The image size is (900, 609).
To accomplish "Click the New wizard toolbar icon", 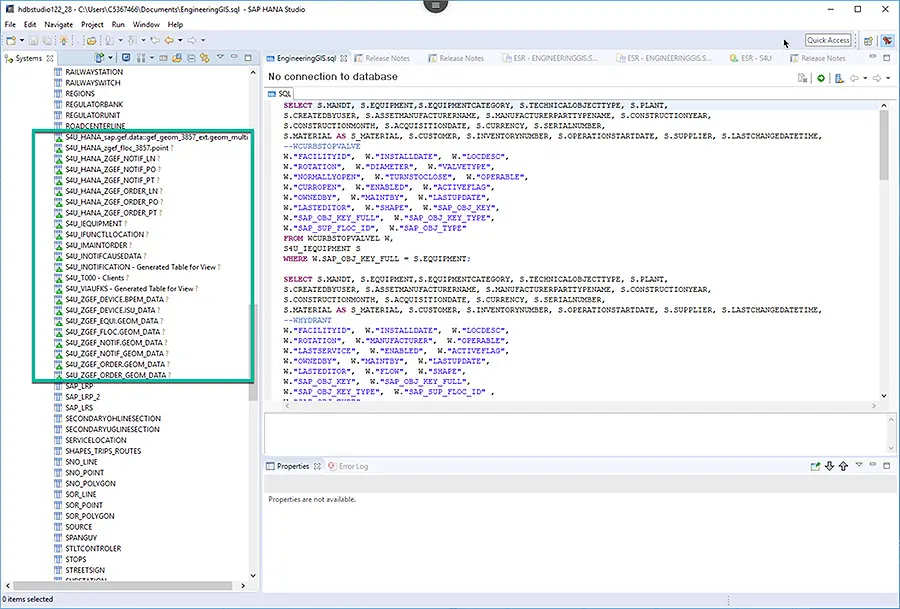I will coord(10,41).
